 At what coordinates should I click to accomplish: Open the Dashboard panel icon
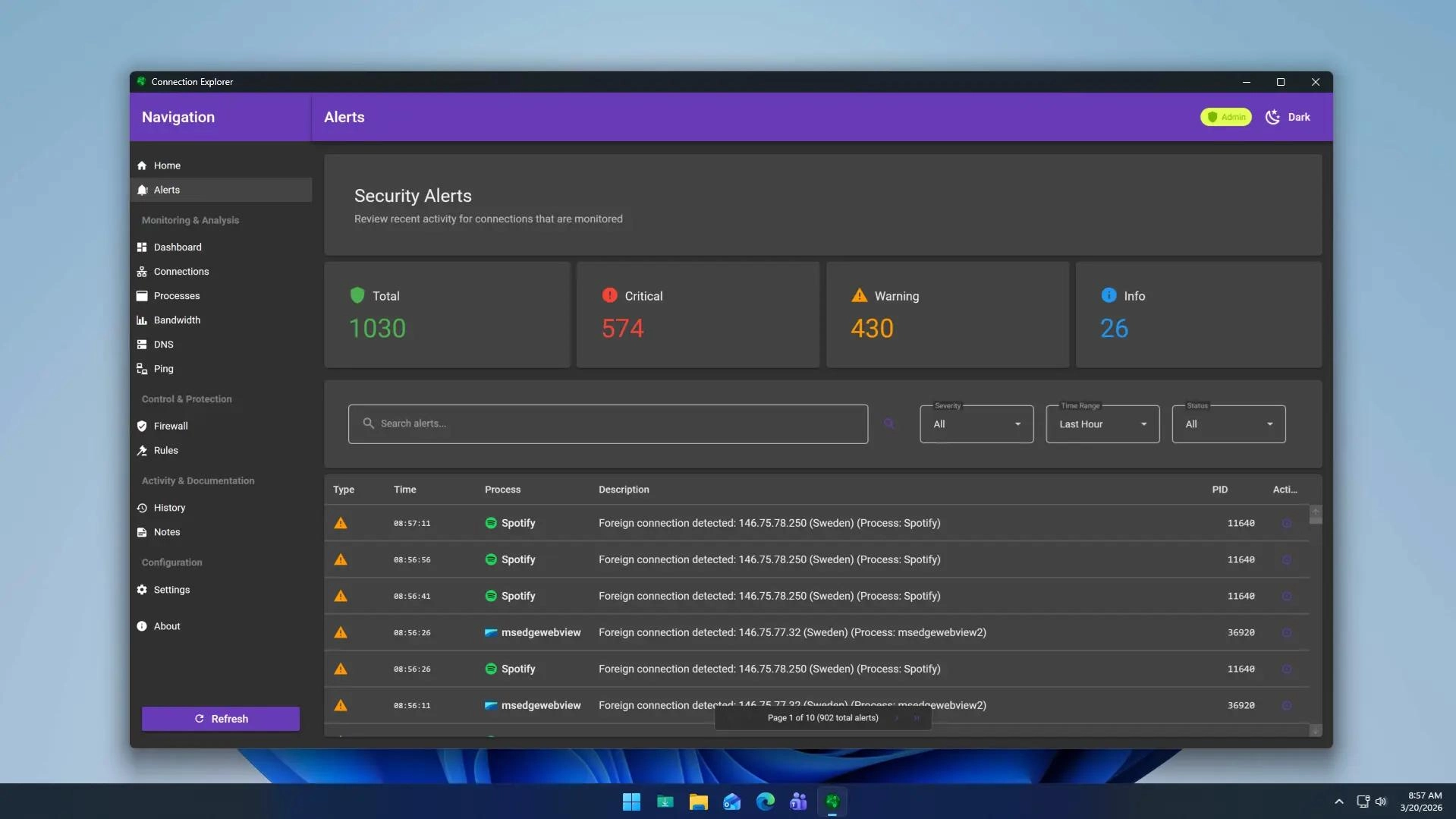(142, 247)
